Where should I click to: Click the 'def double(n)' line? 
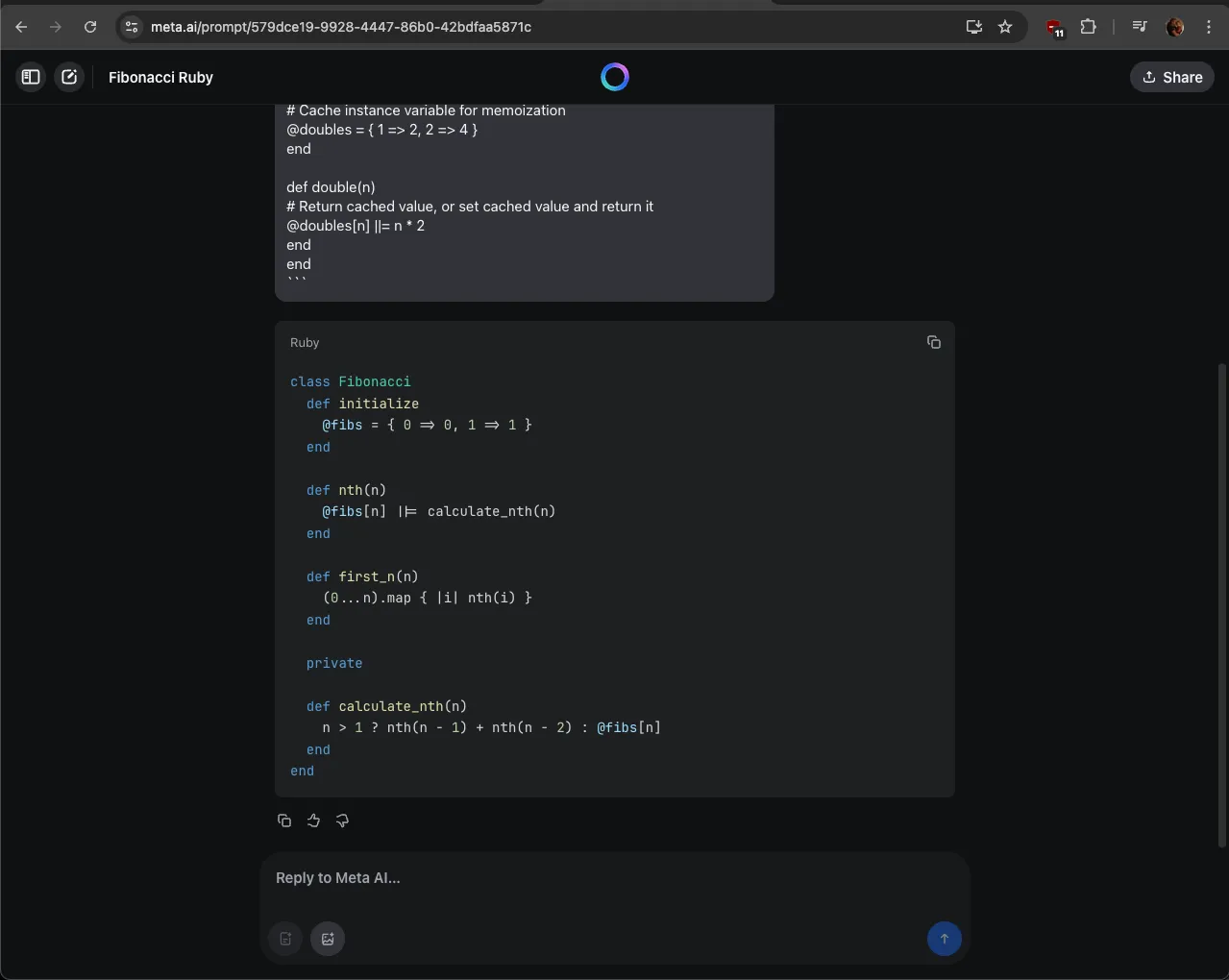pyautogui.click(x=331, y=187)
